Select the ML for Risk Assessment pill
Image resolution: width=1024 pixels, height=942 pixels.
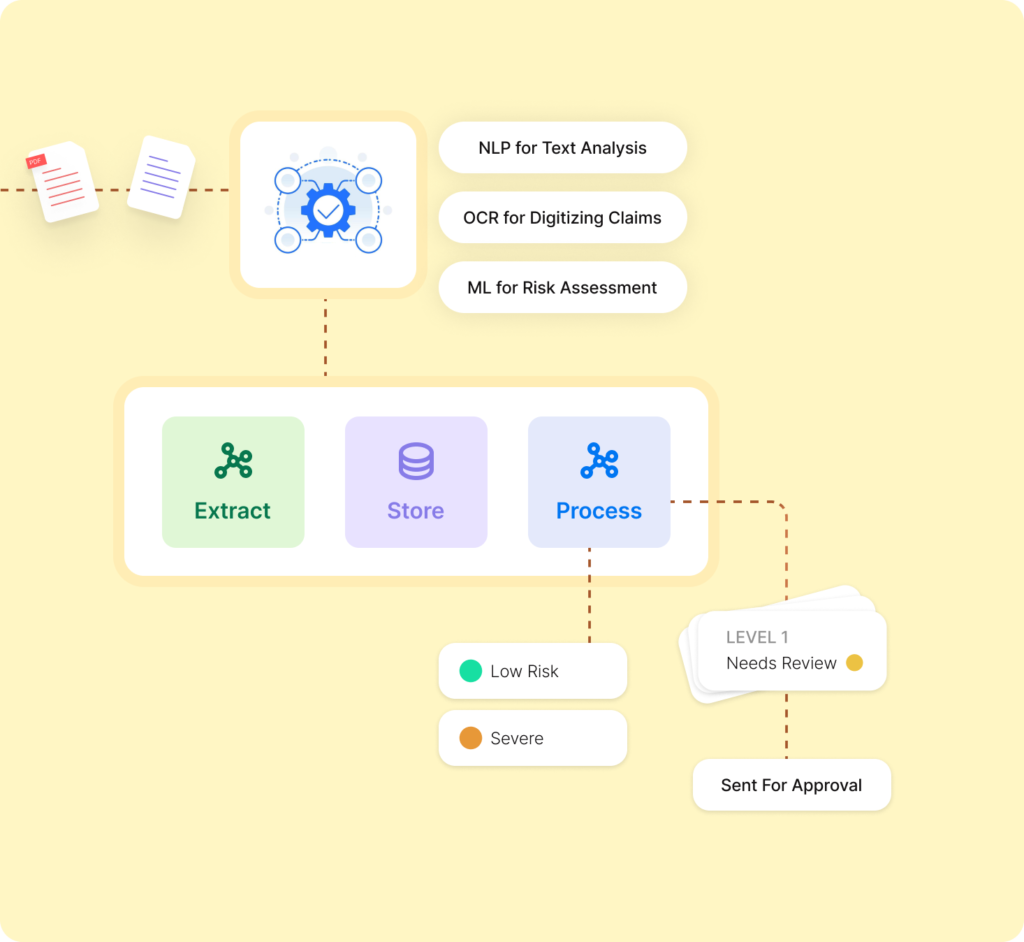pyautogui.click(x=562, y=287)
